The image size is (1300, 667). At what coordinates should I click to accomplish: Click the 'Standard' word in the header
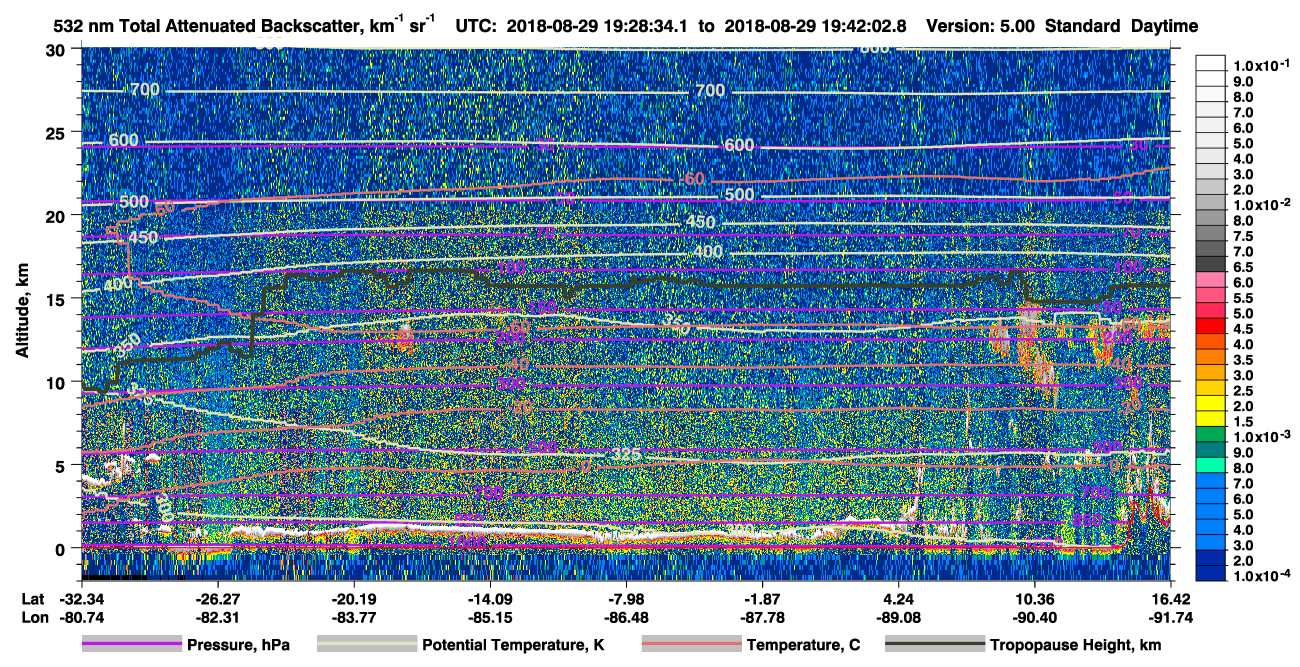click(x=1082, y=26)
